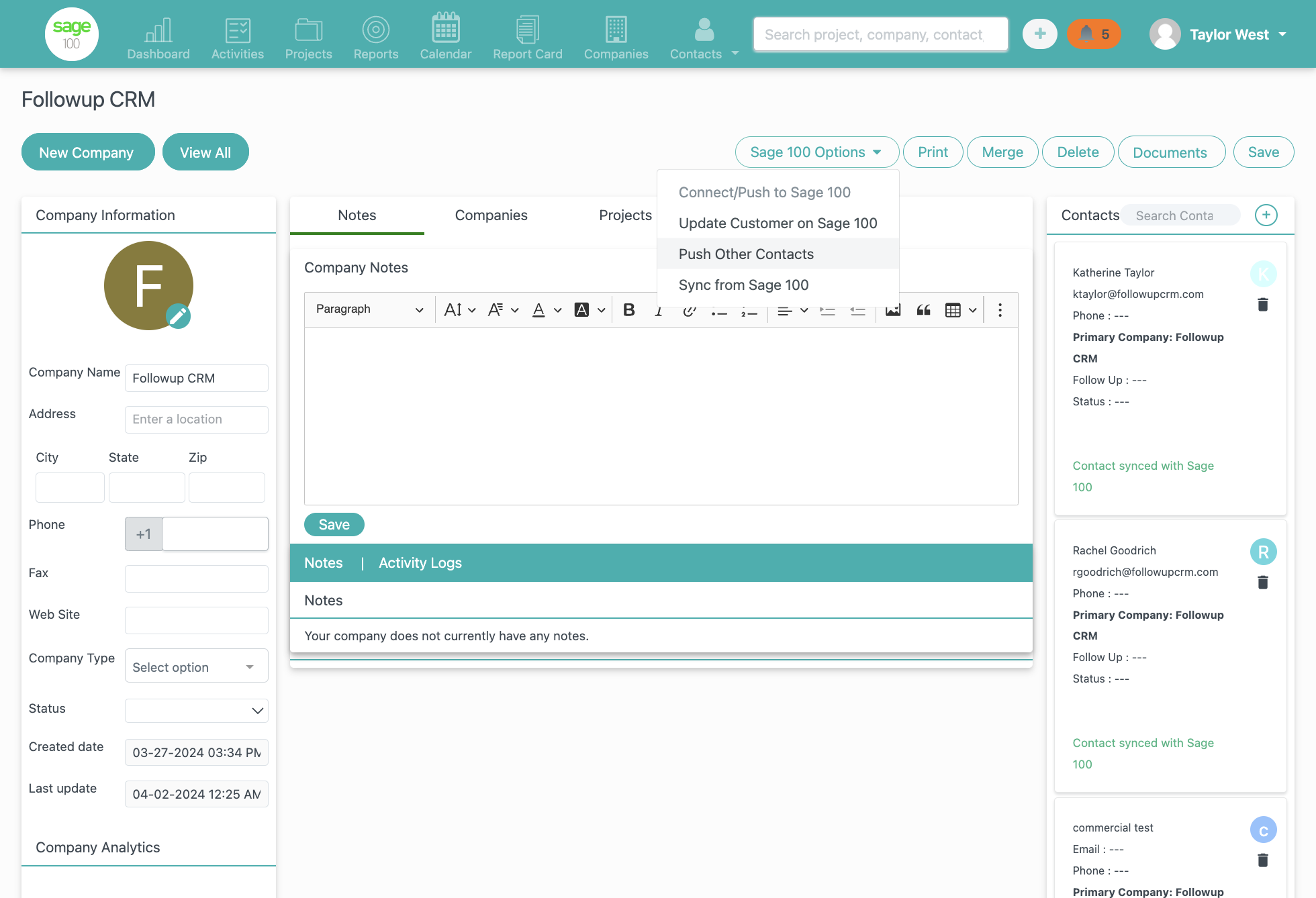Image resolution: width=1316 pixels, height=898 pixels.
Task: Toggle bold formatting in notes editor
Action: (x=629, y=309)
